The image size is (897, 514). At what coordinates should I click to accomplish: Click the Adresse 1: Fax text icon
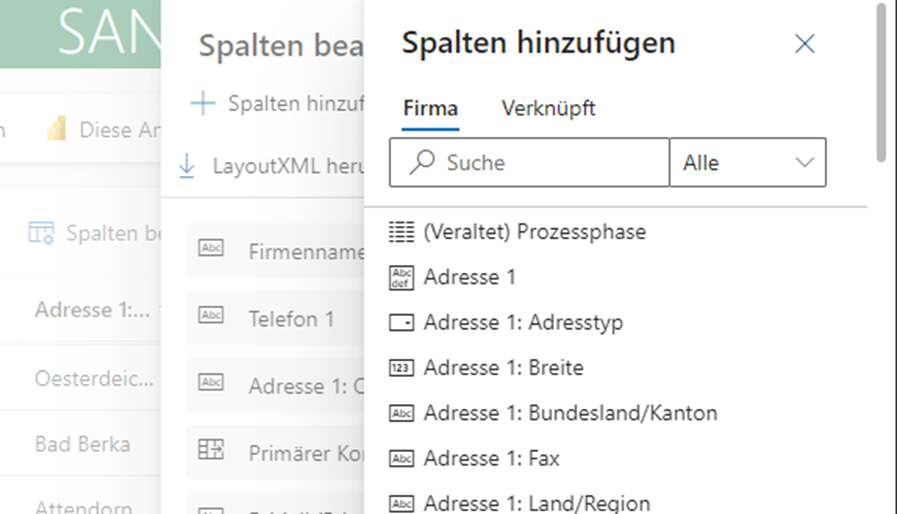click(x=401, y=459)
